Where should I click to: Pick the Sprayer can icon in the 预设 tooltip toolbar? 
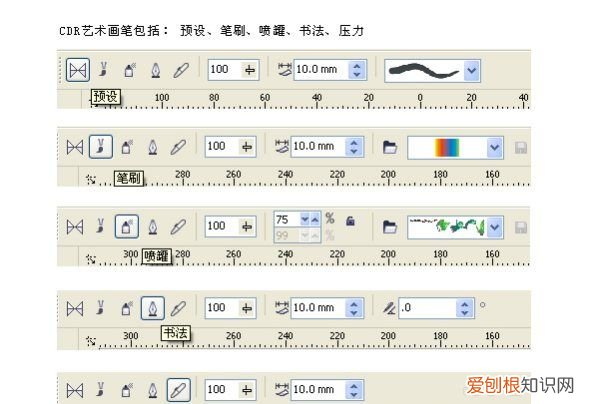(129, 70)
